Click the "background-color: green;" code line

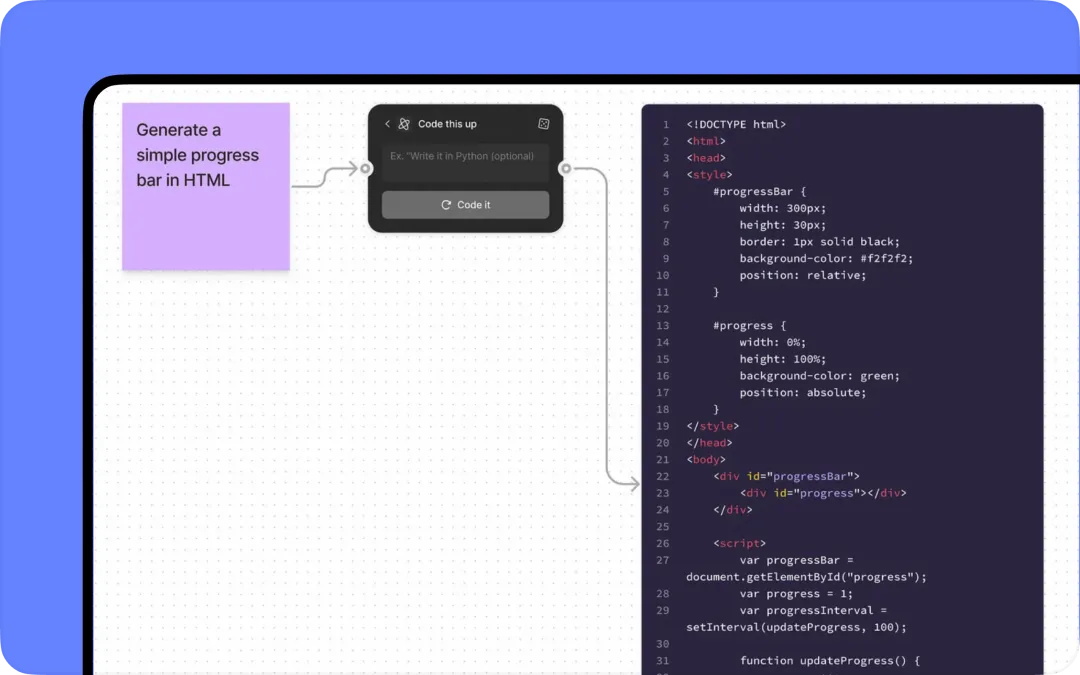pyautogui.click(x=819, y=376)
